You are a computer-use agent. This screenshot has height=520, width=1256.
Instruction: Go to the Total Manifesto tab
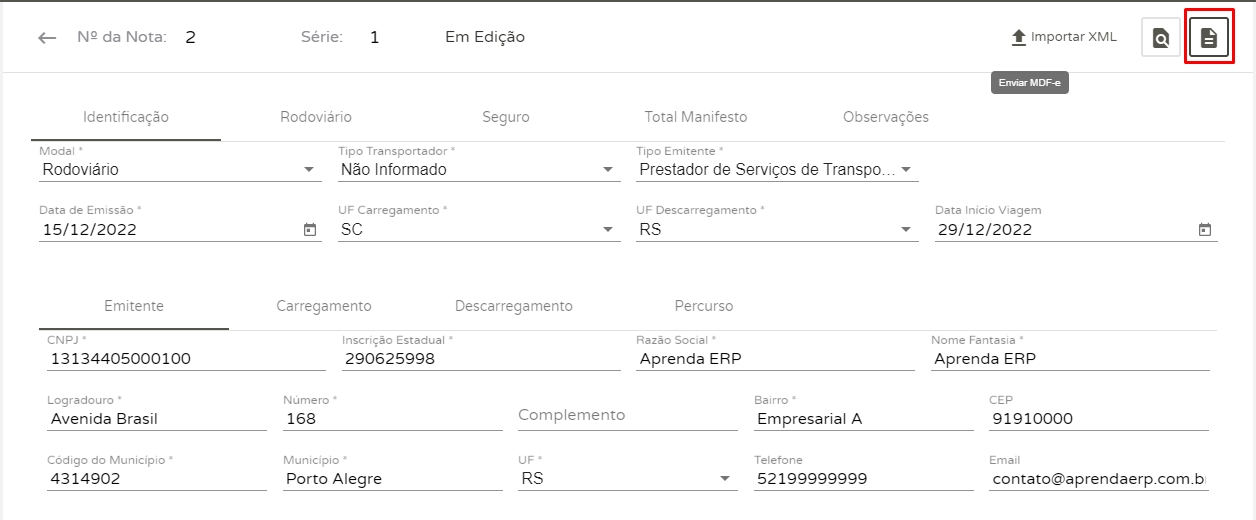695,117
